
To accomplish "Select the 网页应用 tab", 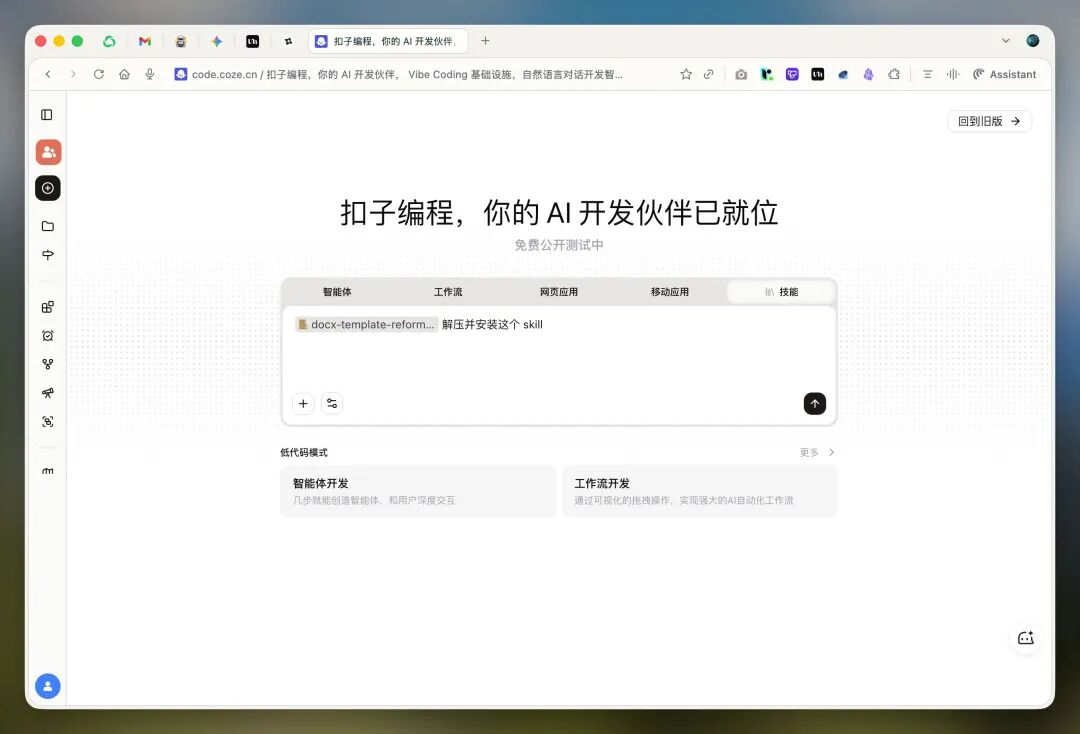I will 559,292.
